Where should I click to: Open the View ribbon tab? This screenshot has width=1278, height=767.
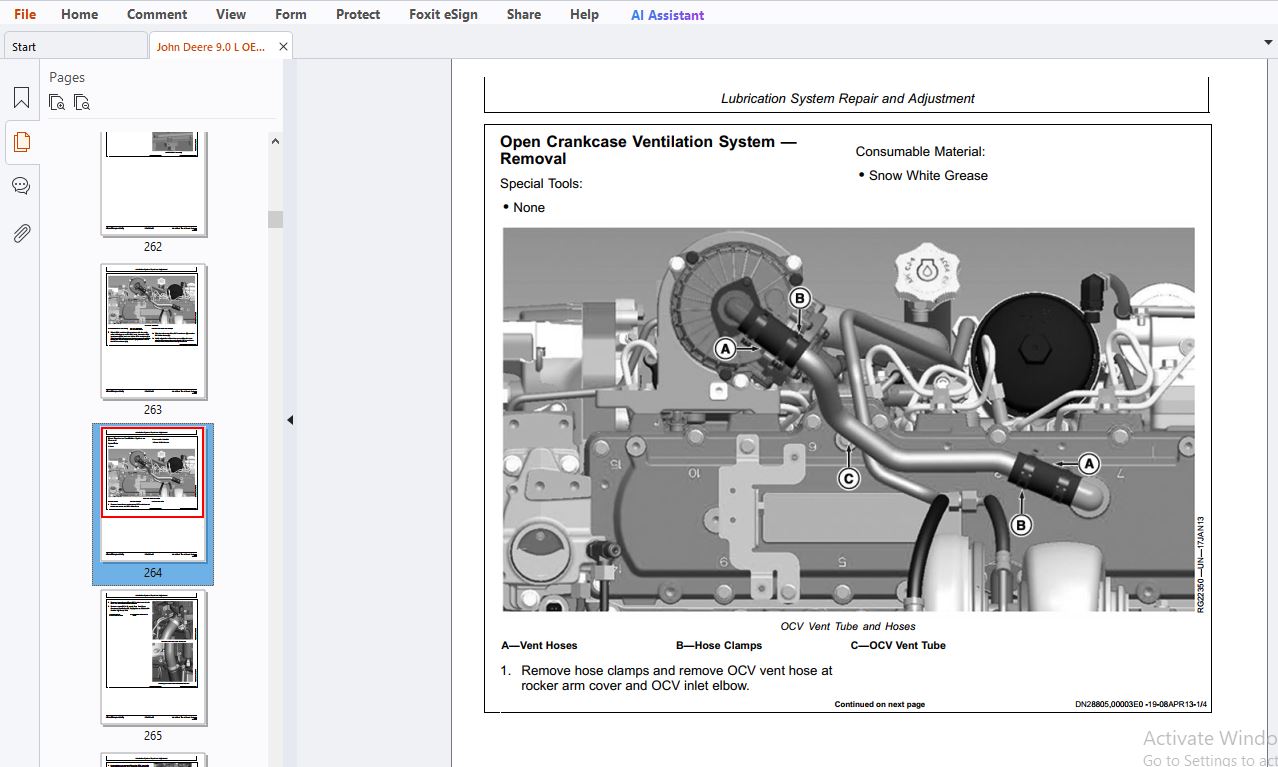[x=231, y=14]
